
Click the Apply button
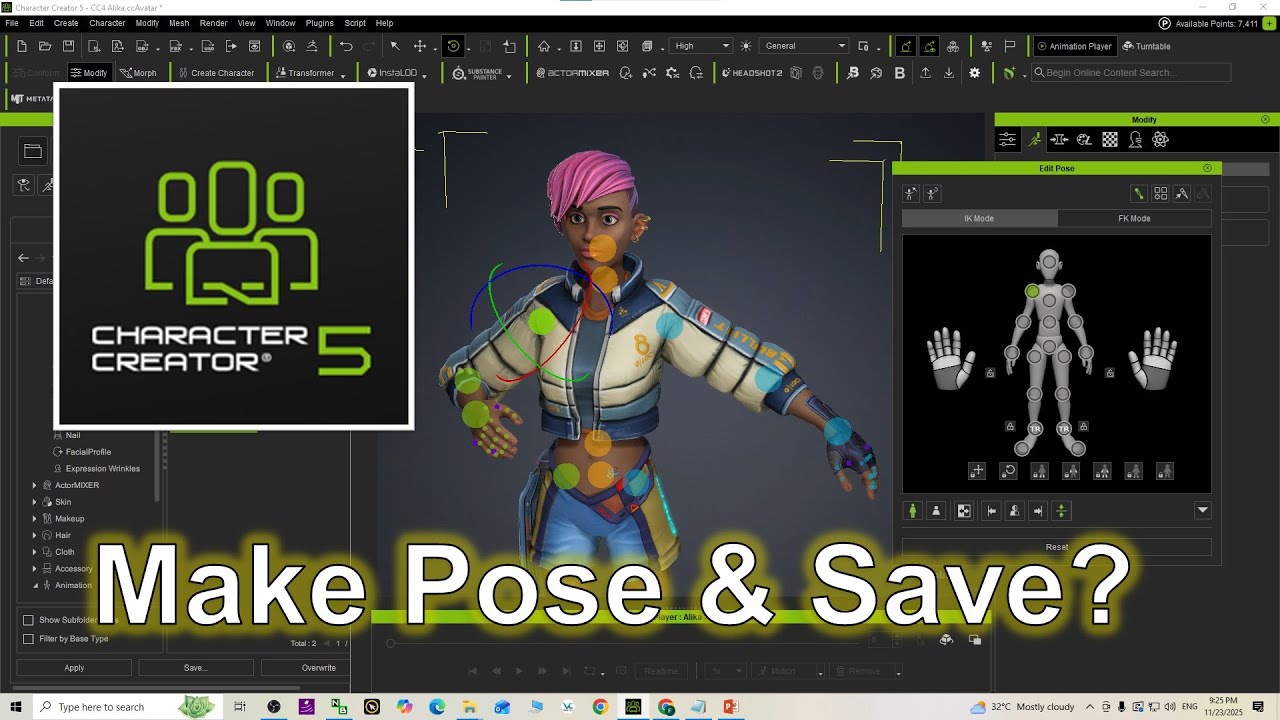tap(74, 668)
